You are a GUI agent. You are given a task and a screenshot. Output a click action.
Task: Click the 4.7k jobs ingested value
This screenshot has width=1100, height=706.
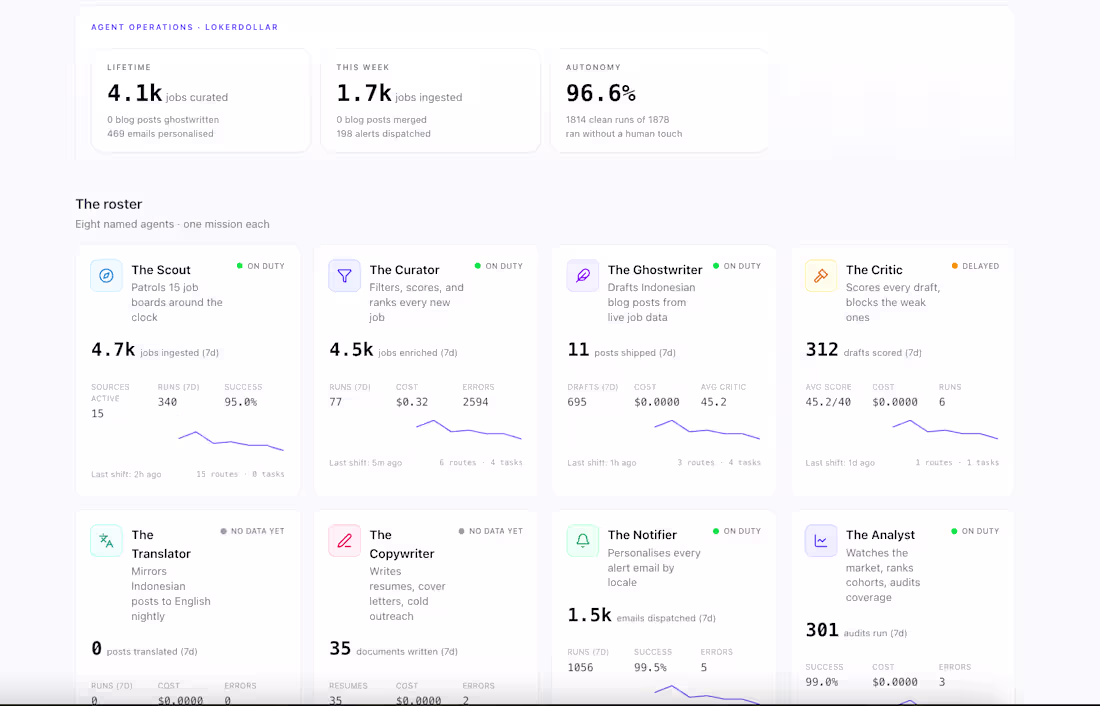tap(113, 349)
